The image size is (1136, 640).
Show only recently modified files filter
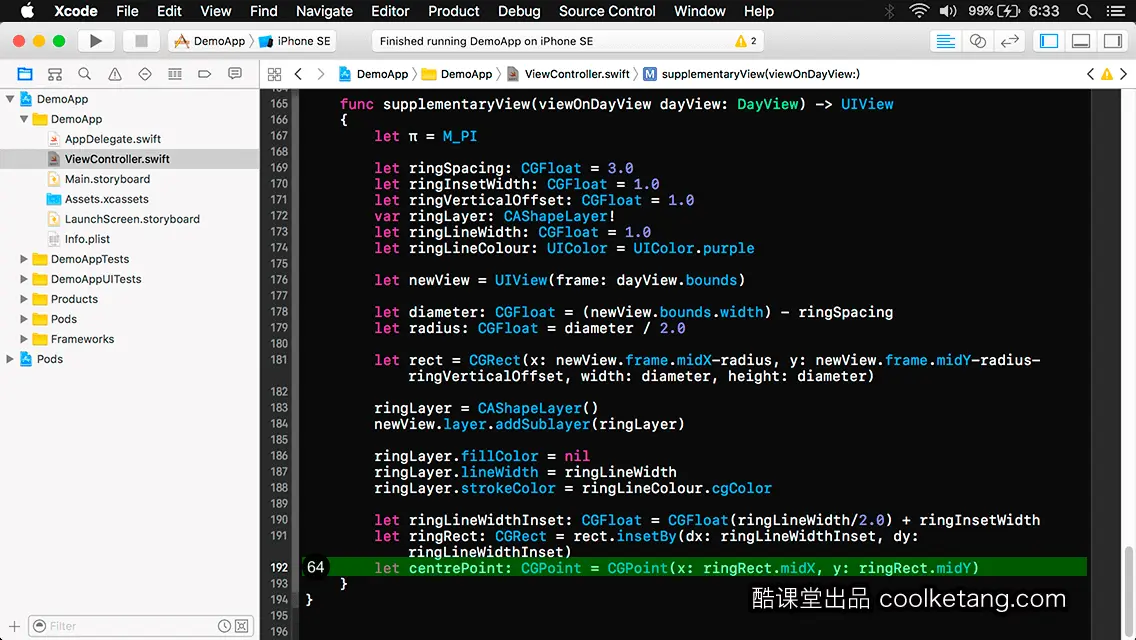[225, 626]
